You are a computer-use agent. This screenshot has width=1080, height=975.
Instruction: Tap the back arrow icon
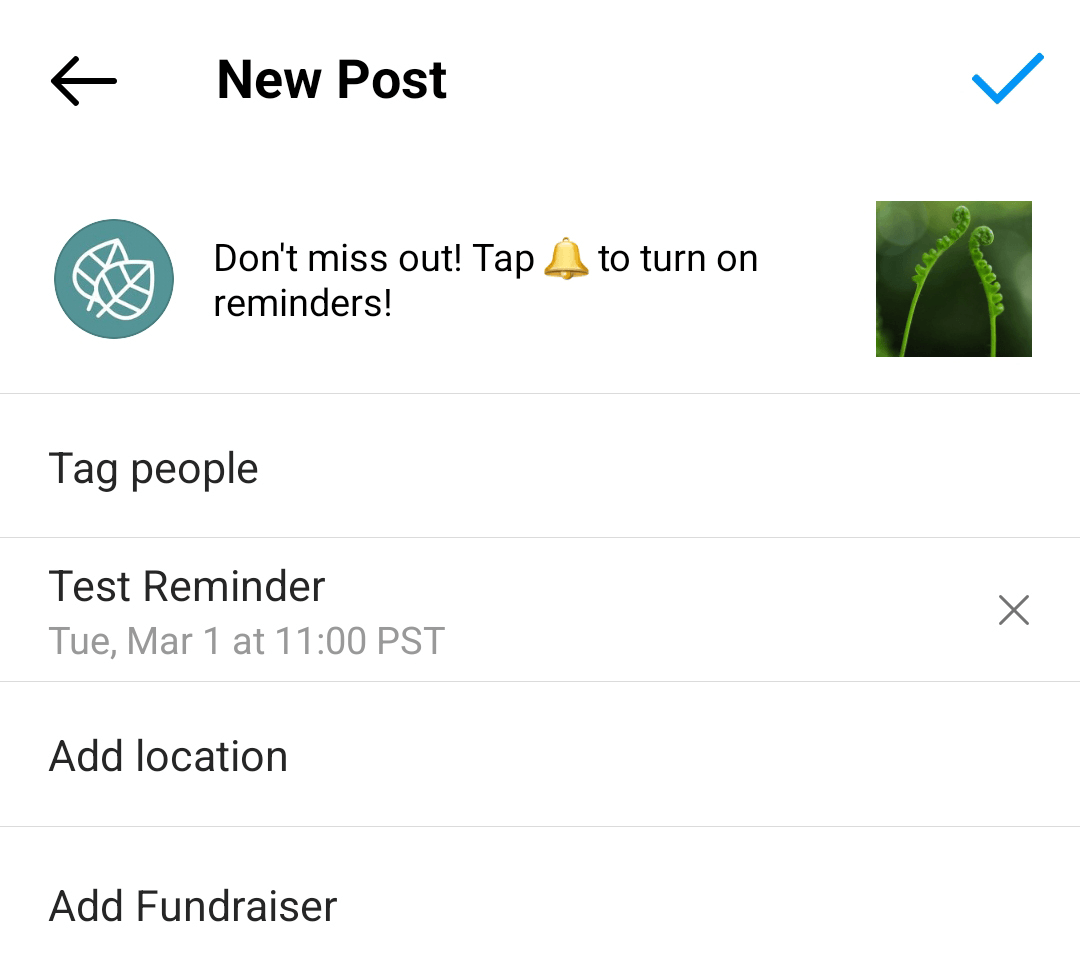tap(84, 81)
